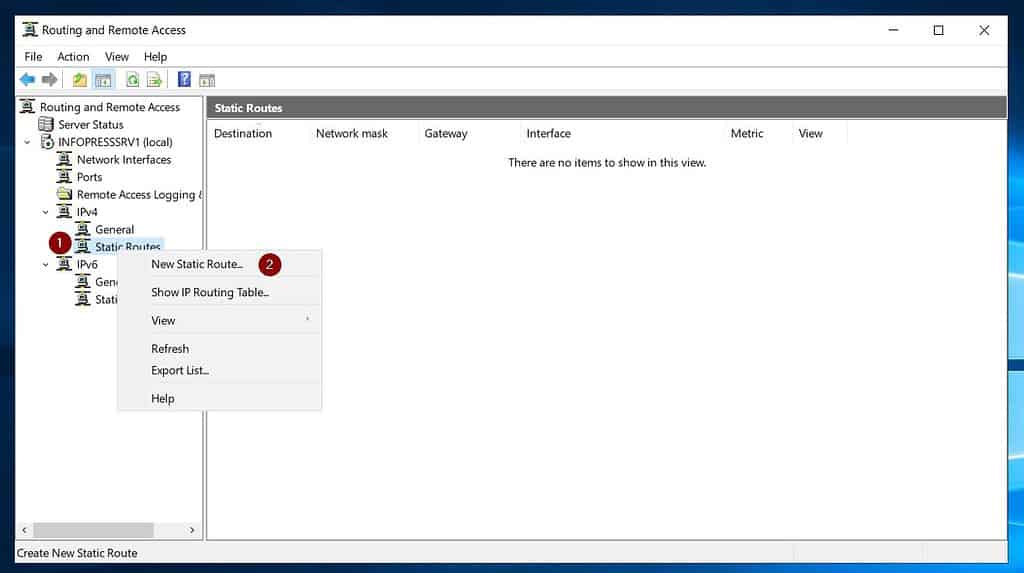Click the INFOPRESSSRV1 server icon

coord(47,142)
